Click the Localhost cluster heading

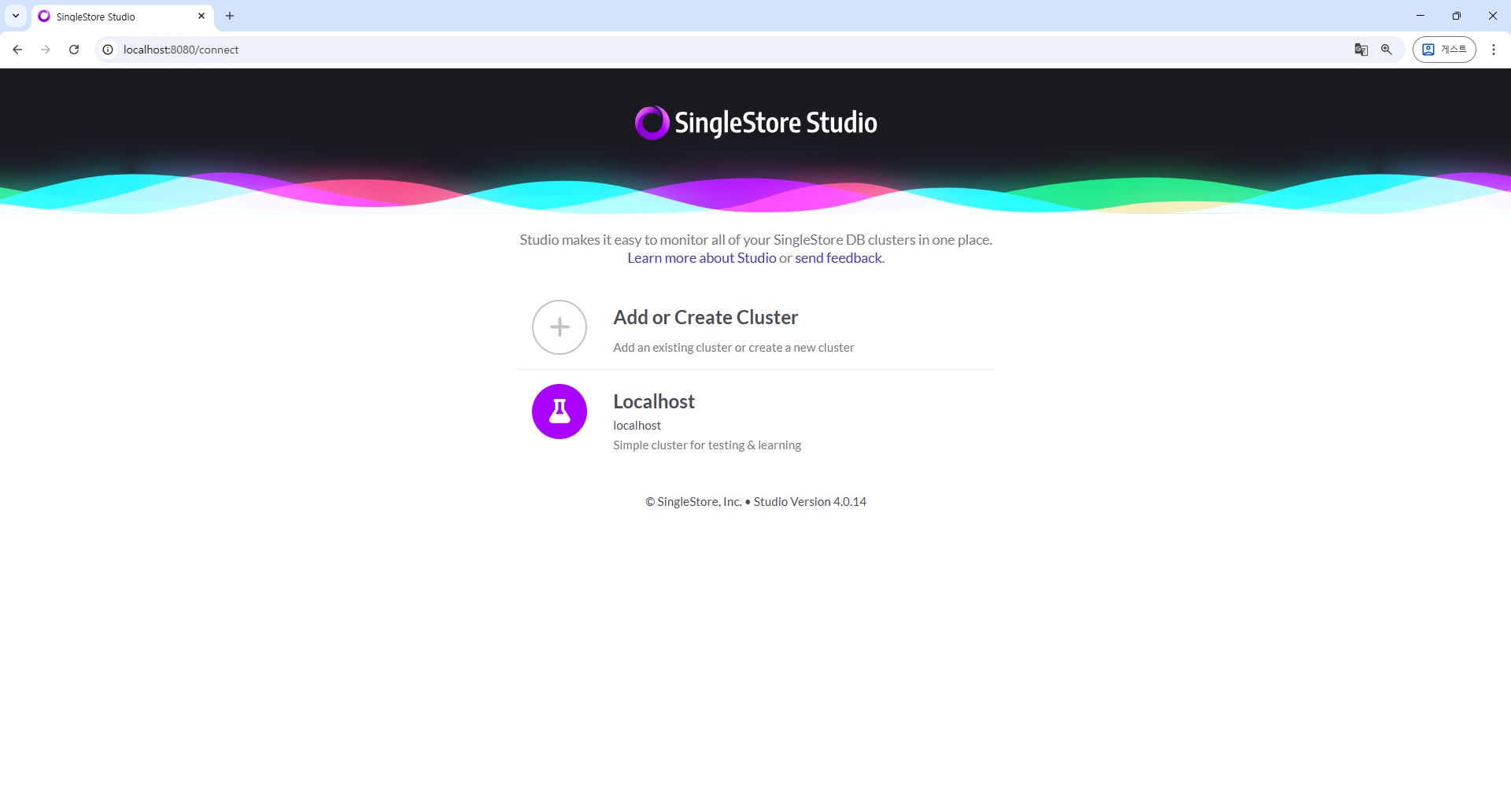[x=654, y=402]
